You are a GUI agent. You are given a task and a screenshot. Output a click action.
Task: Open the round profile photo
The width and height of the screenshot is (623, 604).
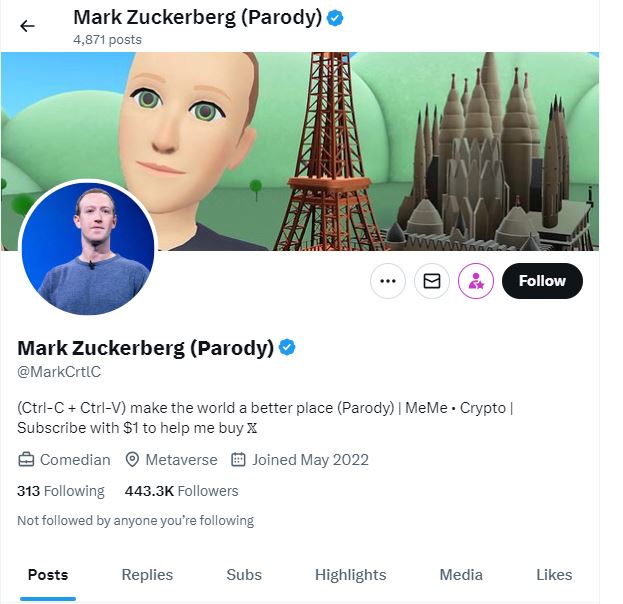88,248
